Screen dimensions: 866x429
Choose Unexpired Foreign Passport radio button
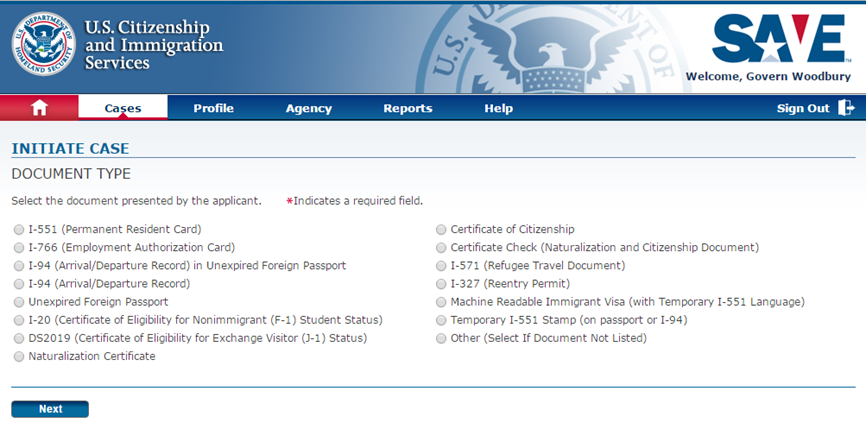pyautogui.click(x=19, y=301)
